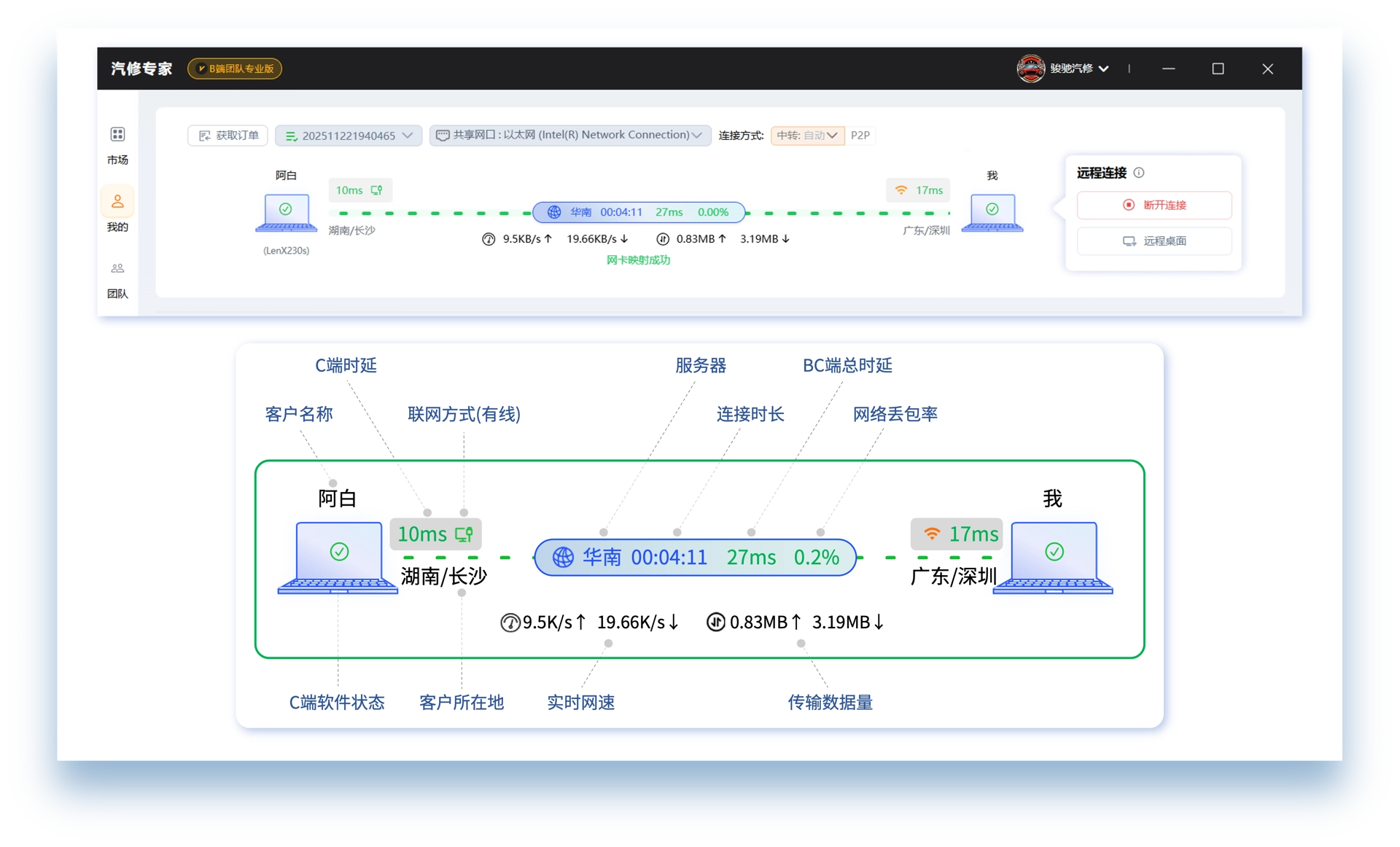Click the info icon beside 远程连接
The height and width of the screenshot is (847, 1400).
[x=1139, y=173]
